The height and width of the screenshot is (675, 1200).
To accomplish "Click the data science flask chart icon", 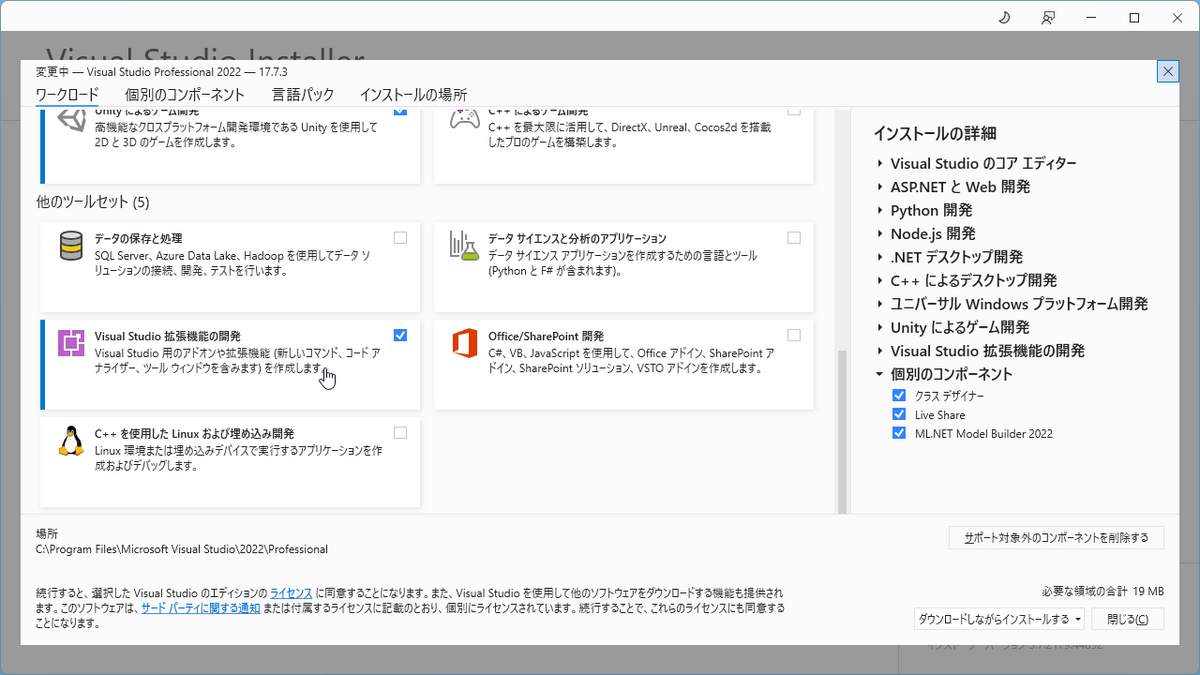I will tap(464, 246).
